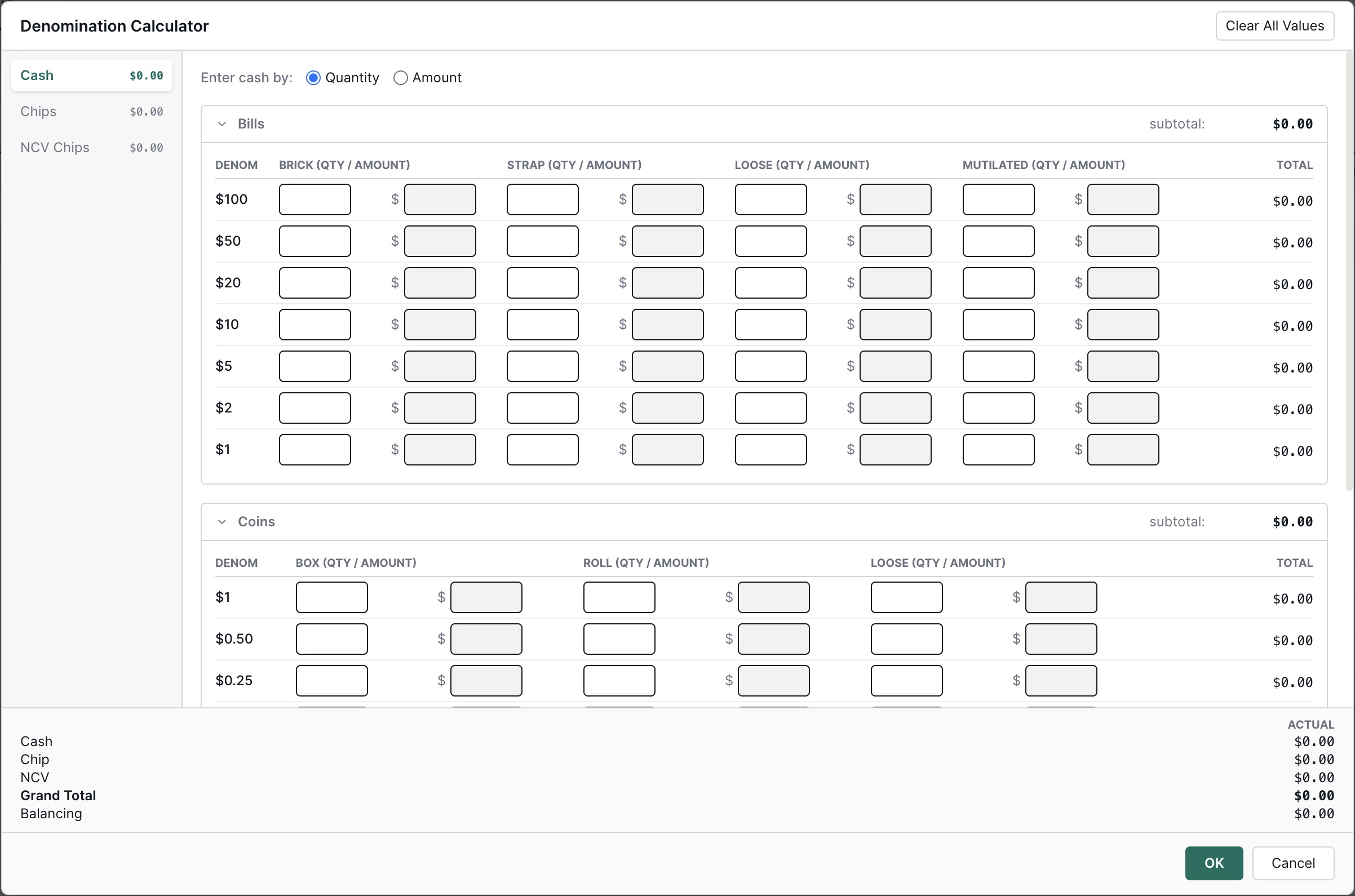Click the $0.25 Loose amount field
1355x896 pixels.
pos(1061,681)
